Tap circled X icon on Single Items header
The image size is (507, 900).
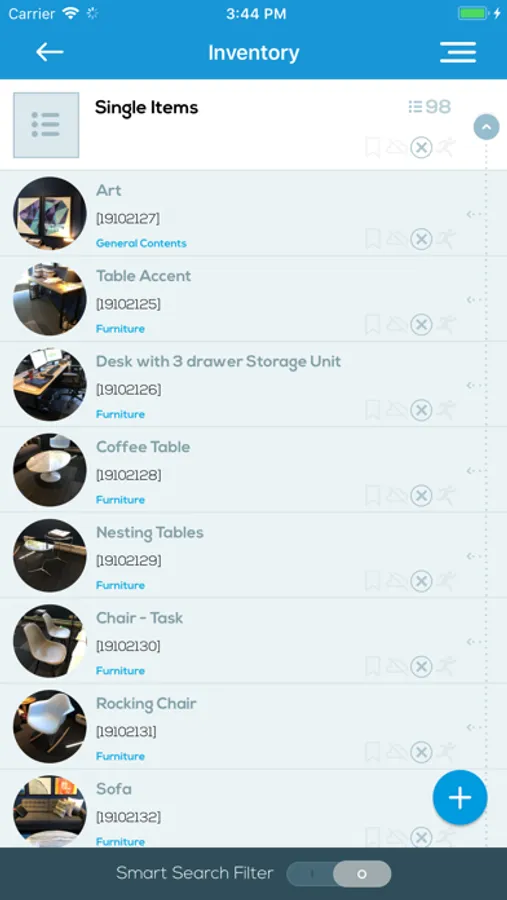421,148
